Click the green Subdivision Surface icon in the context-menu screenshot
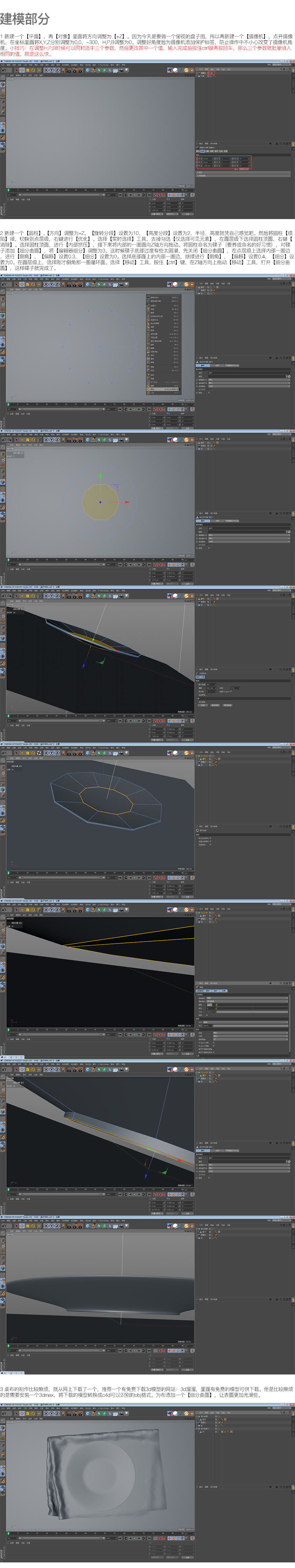 click(x=100, y=284)
